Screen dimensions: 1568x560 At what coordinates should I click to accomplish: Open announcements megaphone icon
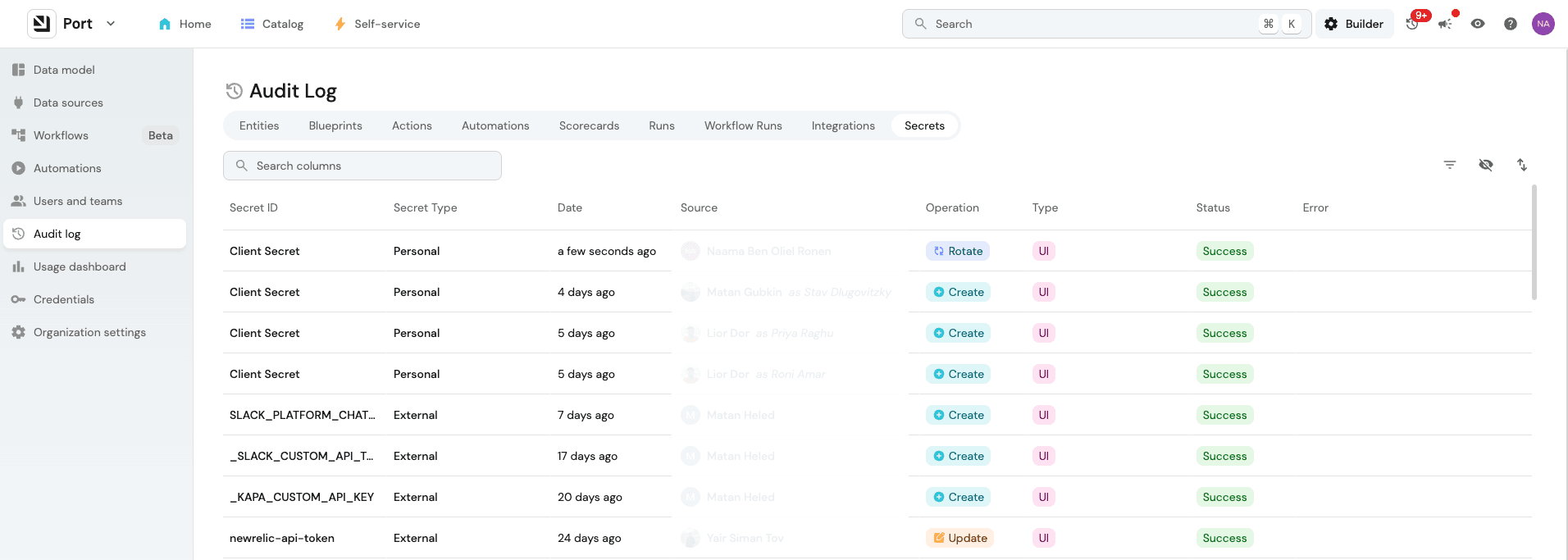click(1446, 24)
